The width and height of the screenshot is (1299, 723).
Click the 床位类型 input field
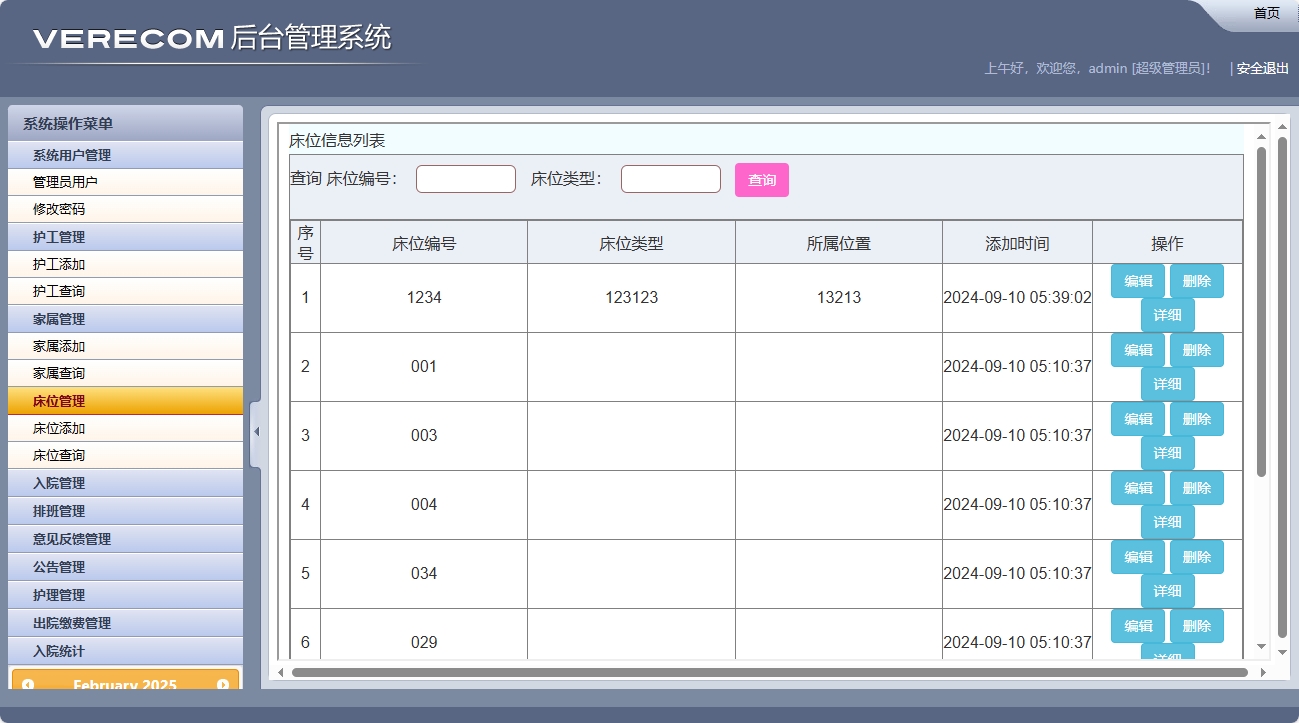pyautogui.click(x=670, y=178)
